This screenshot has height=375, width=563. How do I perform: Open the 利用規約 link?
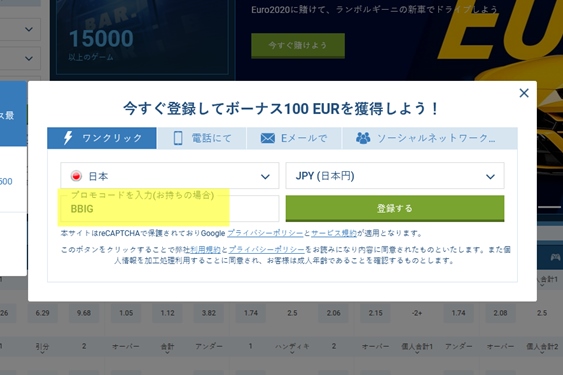205,249
